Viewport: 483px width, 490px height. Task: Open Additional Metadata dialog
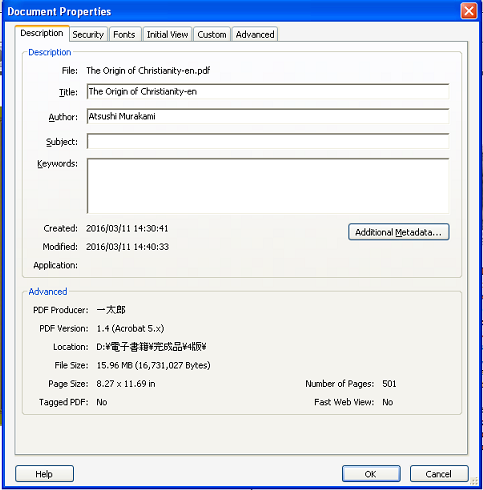coord(399,232)
